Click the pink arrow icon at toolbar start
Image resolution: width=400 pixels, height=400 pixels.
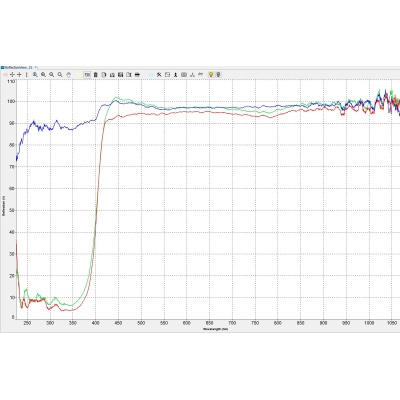[5, 75]
